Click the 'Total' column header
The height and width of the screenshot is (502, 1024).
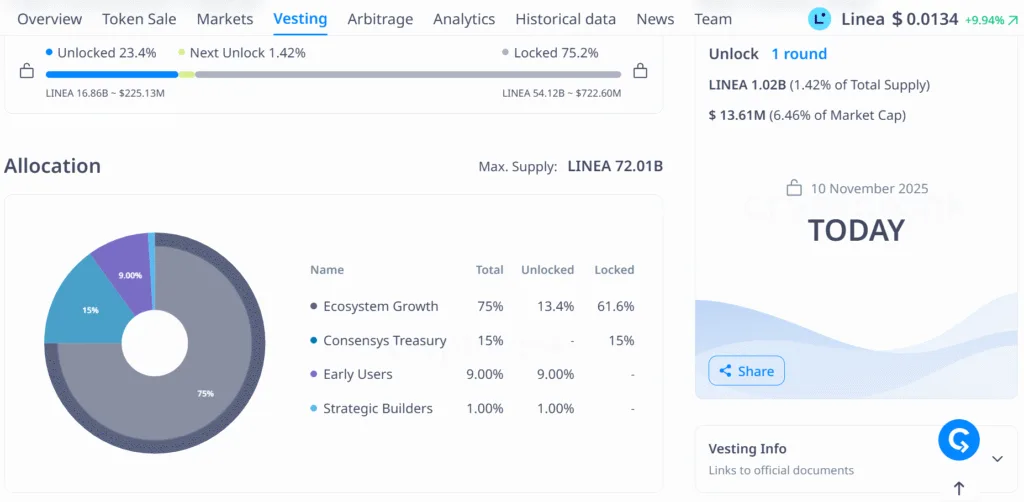point(489,270)
